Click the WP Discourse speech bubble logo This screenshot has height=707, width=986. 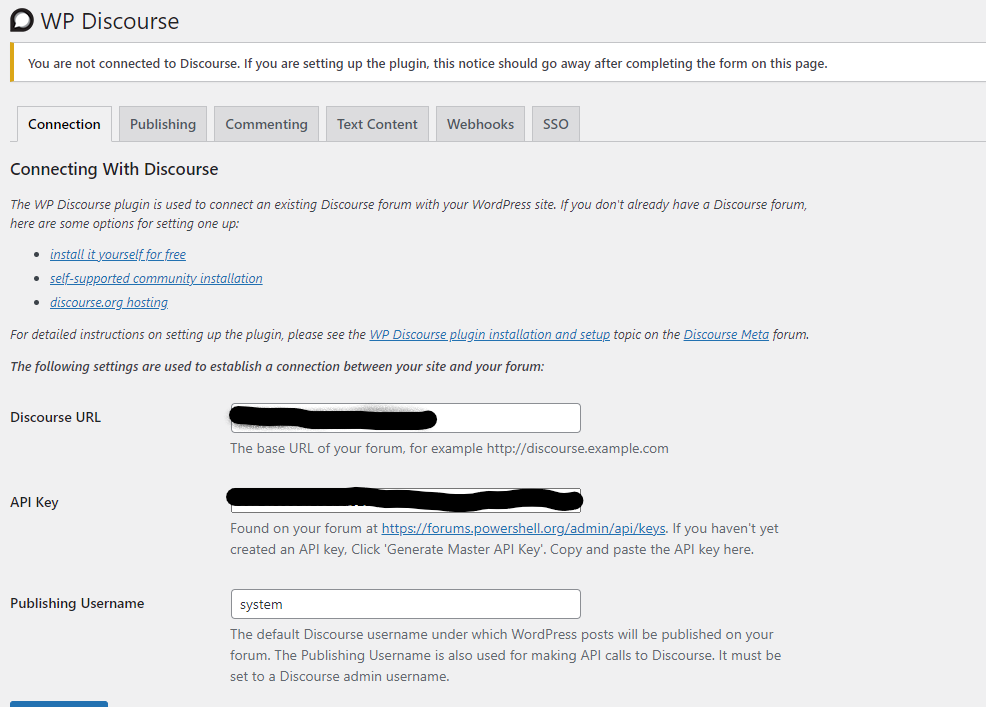(x=22, y=20)
